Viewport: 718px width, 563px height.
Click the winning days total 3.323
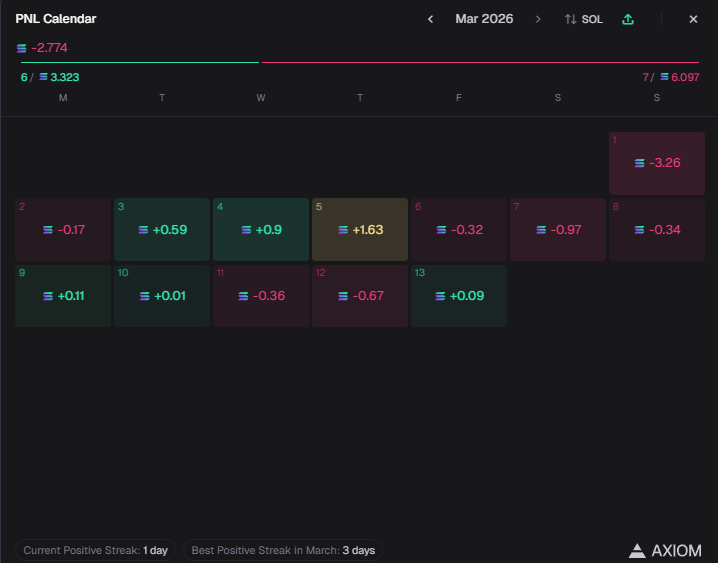click(x=65, y=77)
